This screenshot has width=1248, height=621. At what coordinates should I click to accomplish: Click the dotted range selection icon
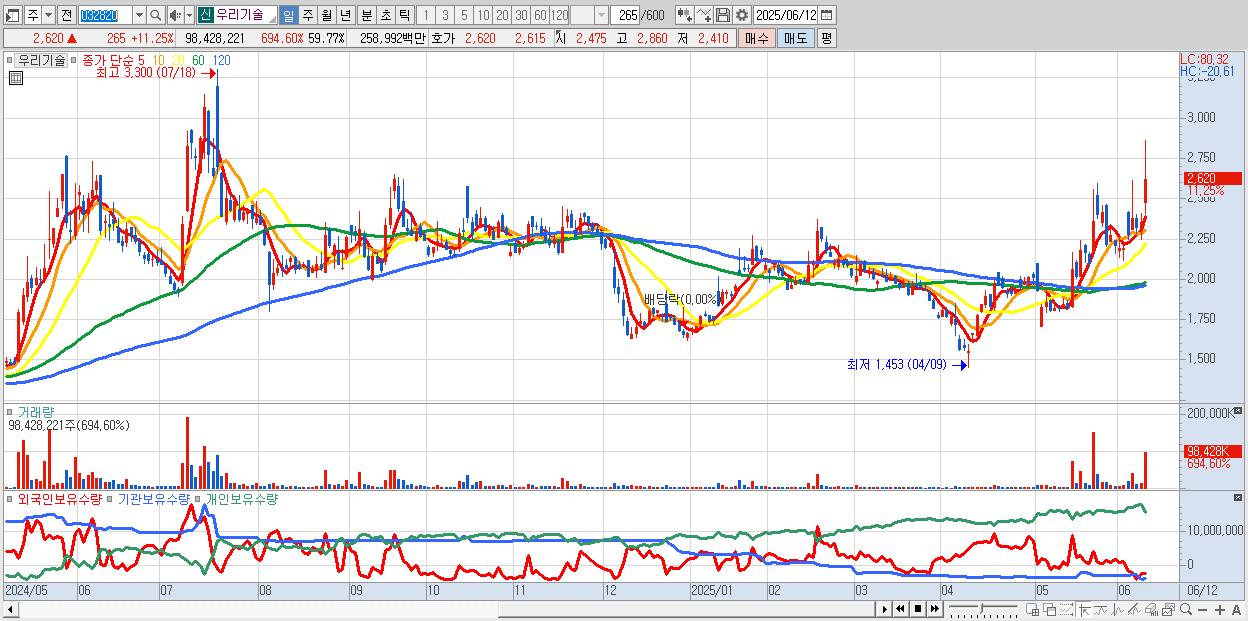pos(1066,609)
